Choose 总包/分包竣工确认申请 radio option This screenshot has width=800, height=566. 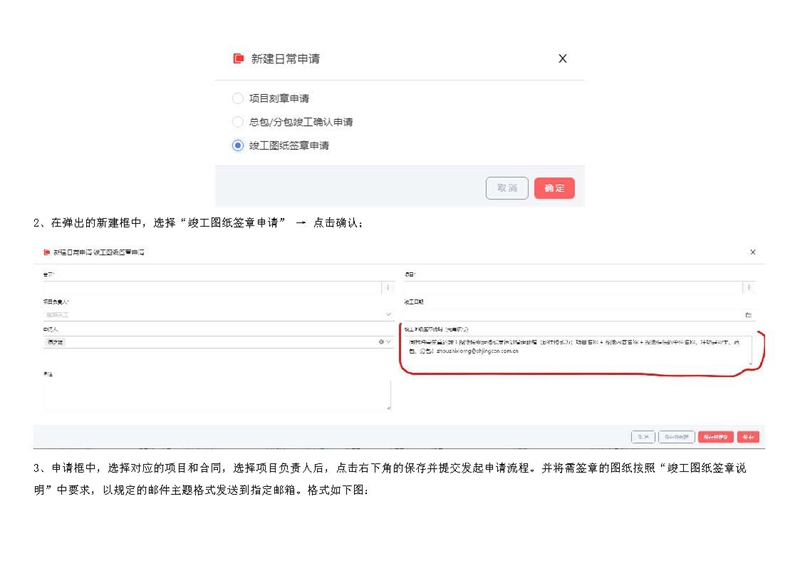point(238,122)
